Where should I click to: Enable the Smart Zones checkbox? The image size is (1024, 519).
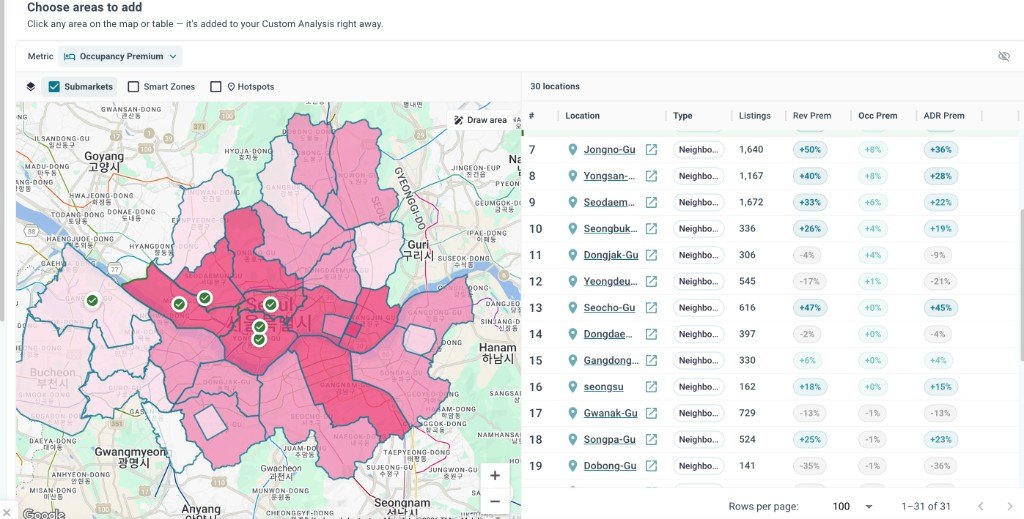coord(133,86)
